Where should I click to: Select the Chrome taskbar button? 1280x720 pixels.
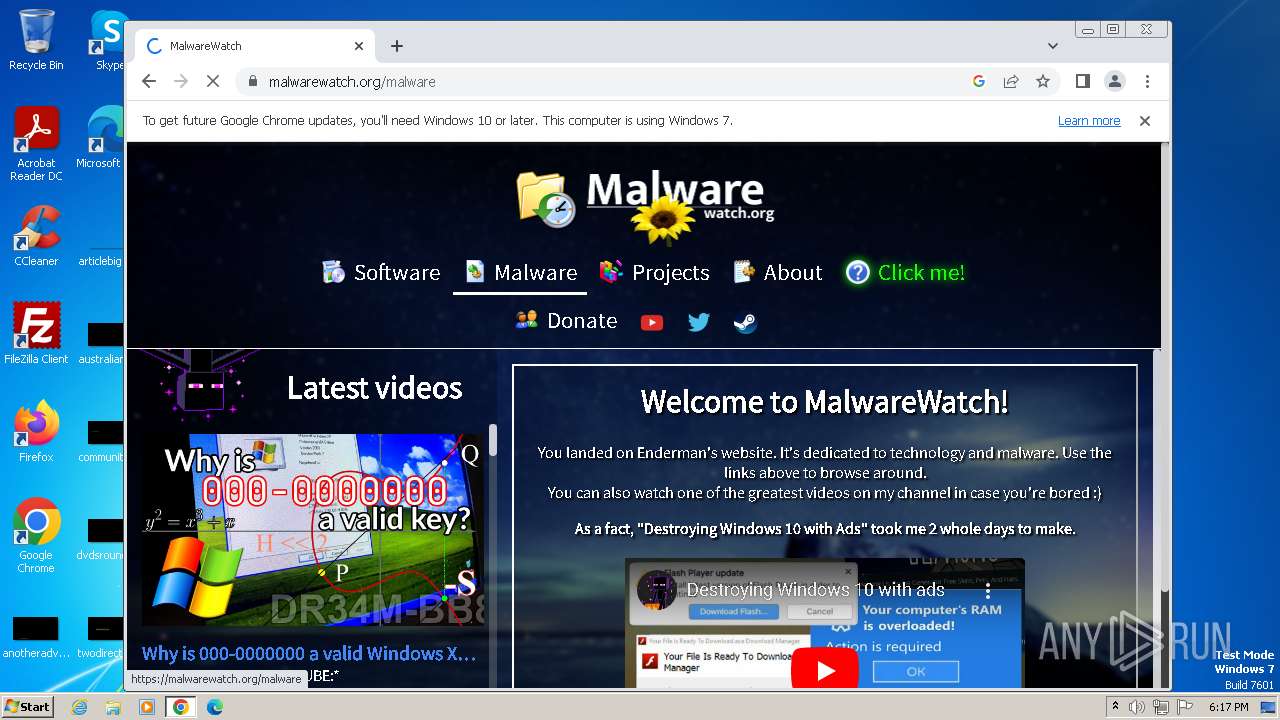pos(181,707)
